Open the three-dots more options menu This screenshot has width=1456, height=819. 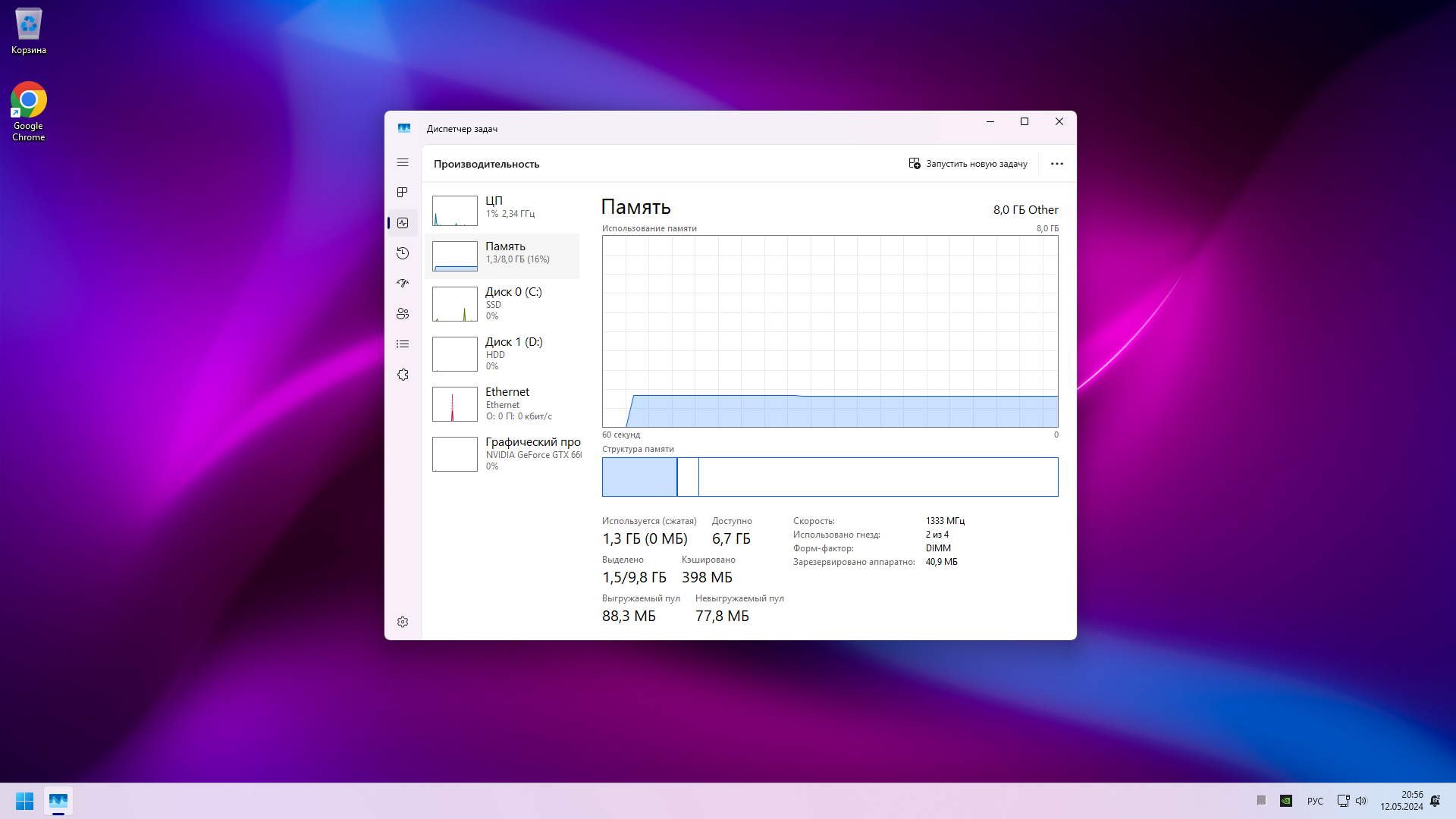click(x=1056, y=164)
